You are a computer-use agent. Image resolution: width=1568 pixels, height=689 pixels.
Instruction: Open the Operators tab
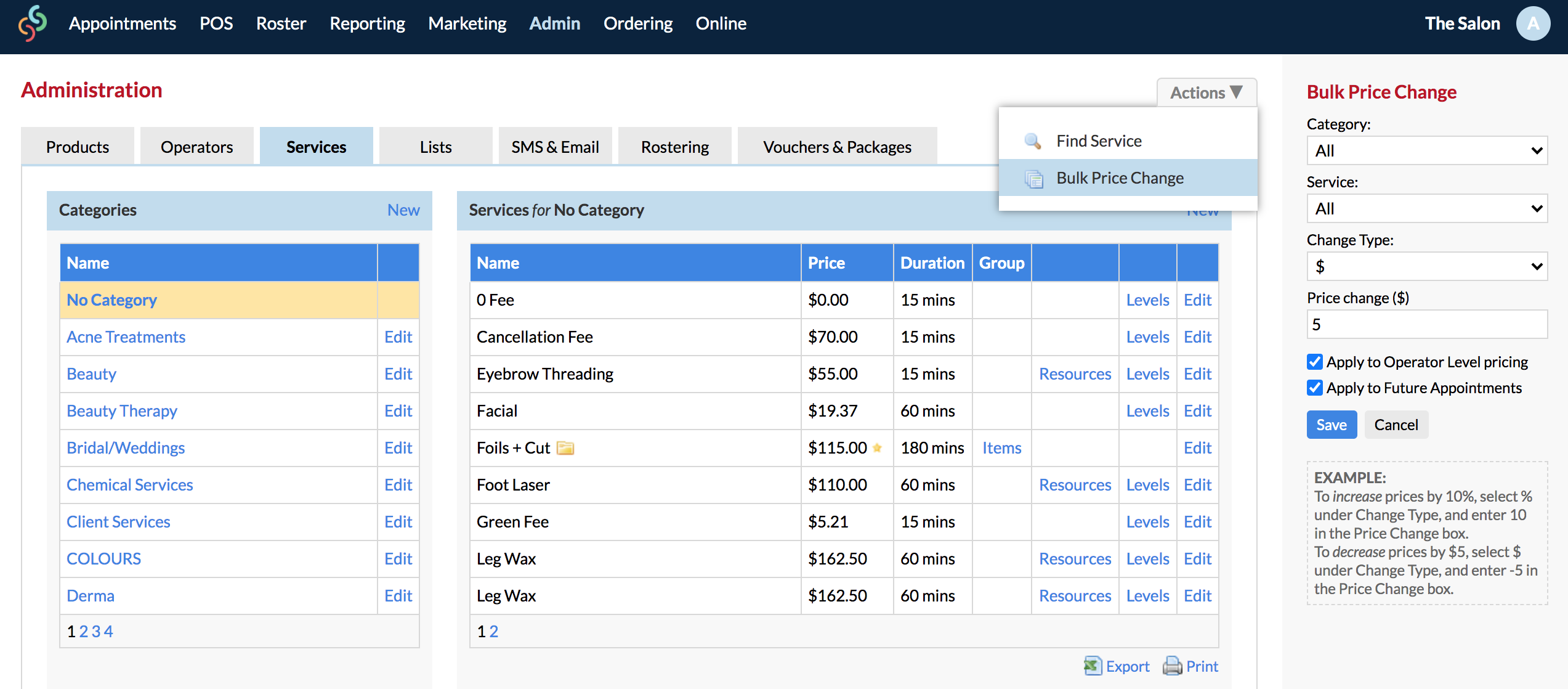tap(197, 147)
